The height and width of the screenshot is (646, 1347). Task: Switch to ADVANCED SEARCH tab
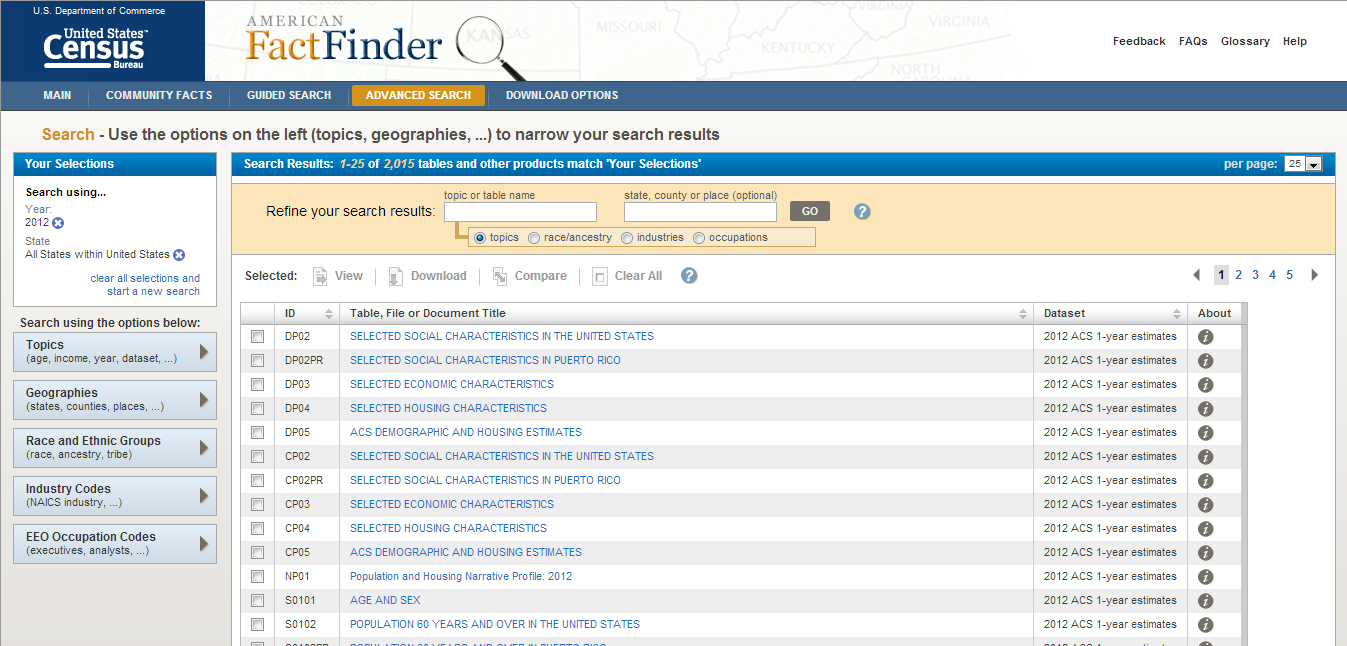418,96
